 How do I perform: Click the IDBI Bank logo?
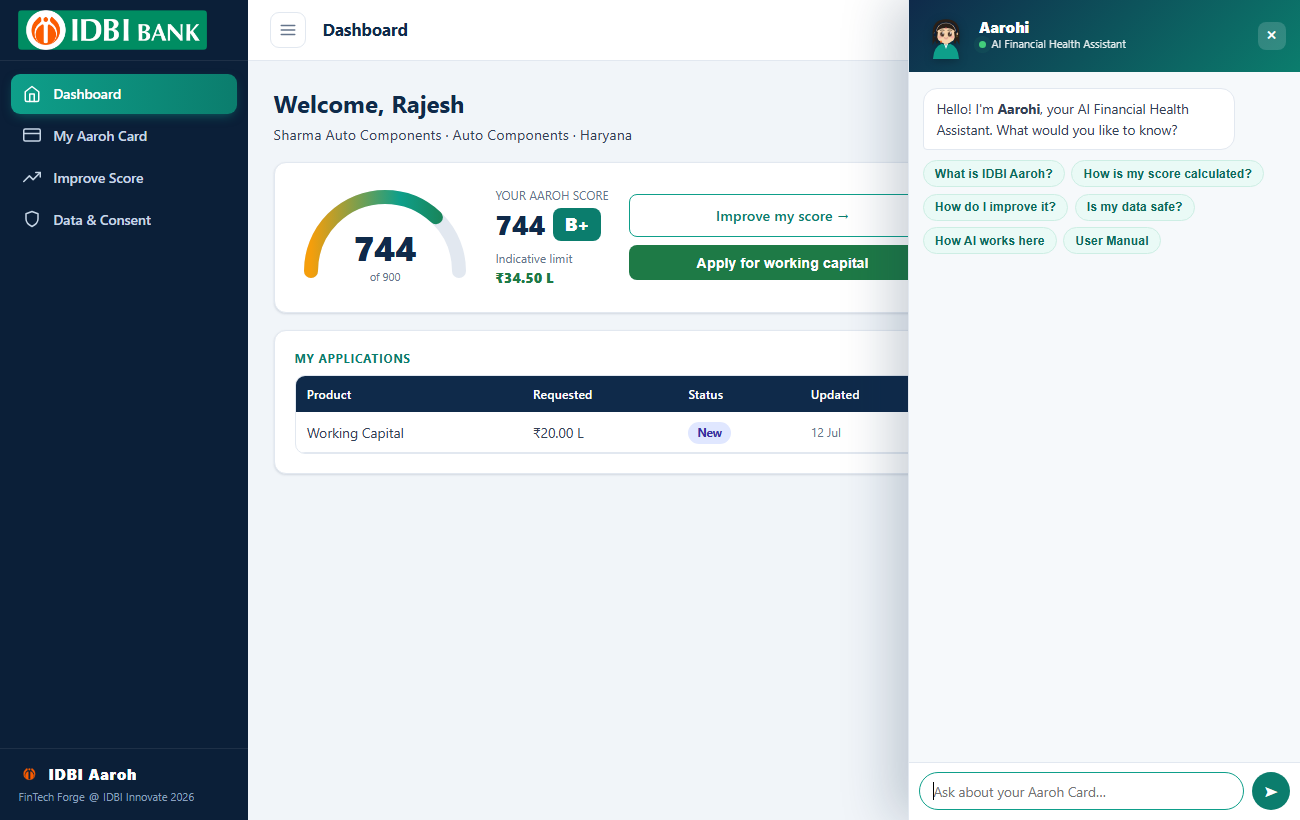[x=112, y=30]
